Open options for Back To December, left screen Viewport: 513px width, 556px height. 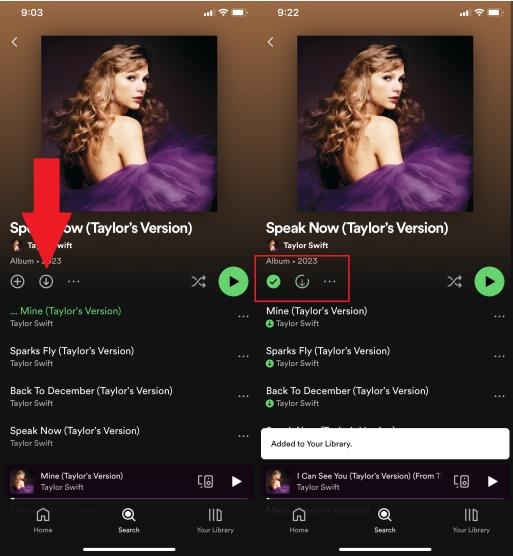point(243,396)
